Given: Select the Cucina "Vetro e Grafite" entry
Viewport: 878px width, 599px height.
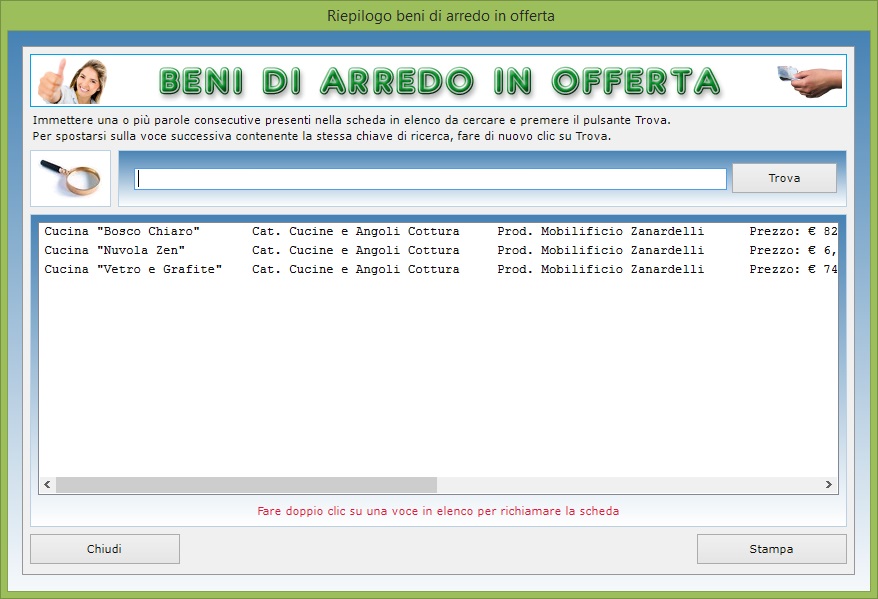Looking at the screenshot, I should [x=133, y=270].
